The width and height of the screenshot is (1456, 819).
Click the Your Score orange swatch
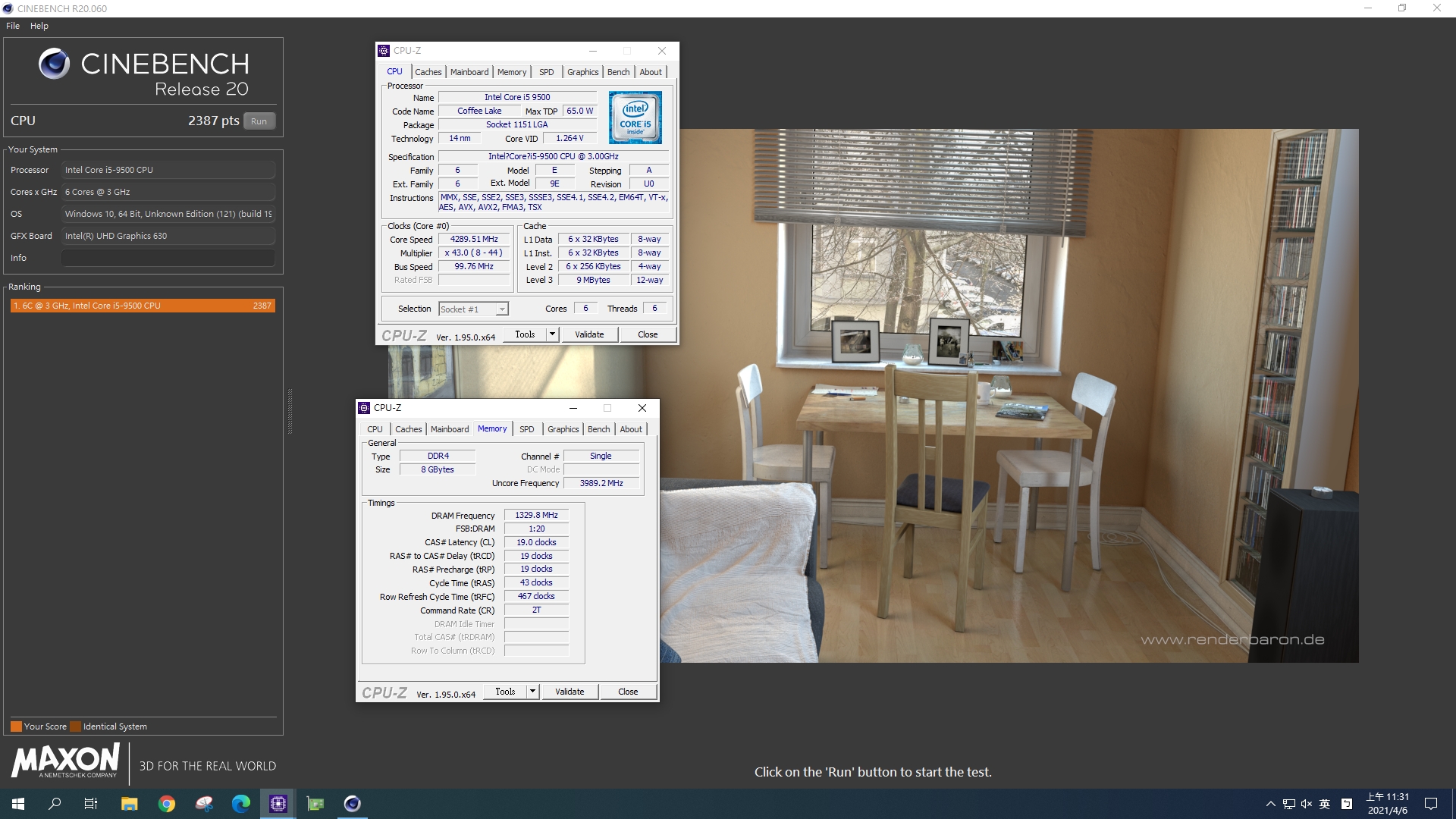coord(16,726)
